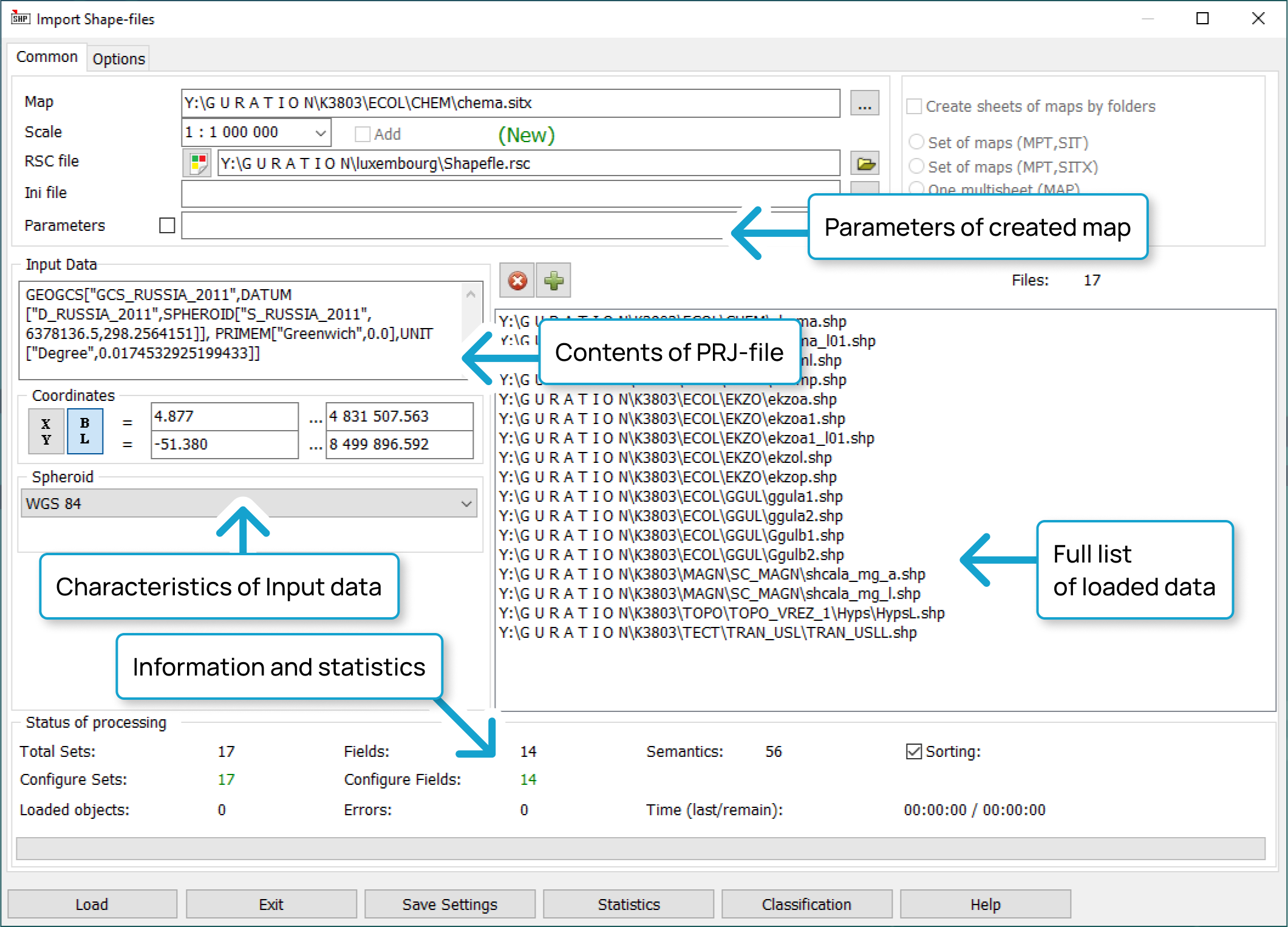Image resolution: width=1288 pixels, height=927 pixels.
Task: Enable the Parameters checkbox
Action: tap(167, 225)
